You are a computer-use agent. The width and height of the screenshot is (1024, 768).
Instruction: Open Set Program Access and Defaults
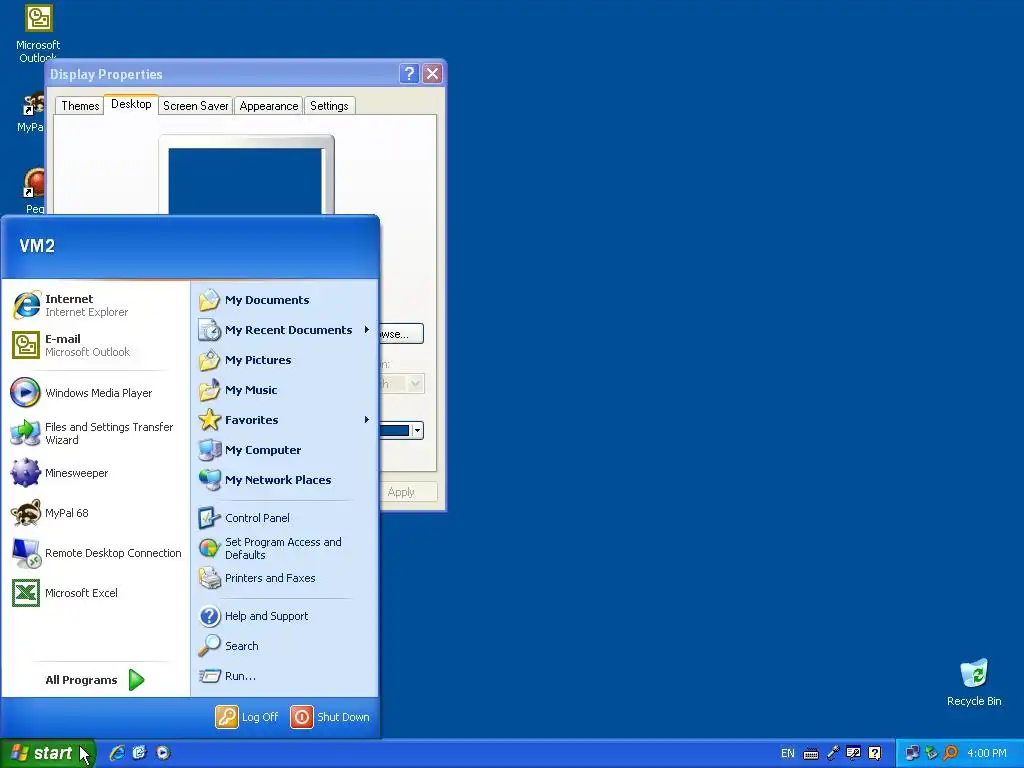285,548
